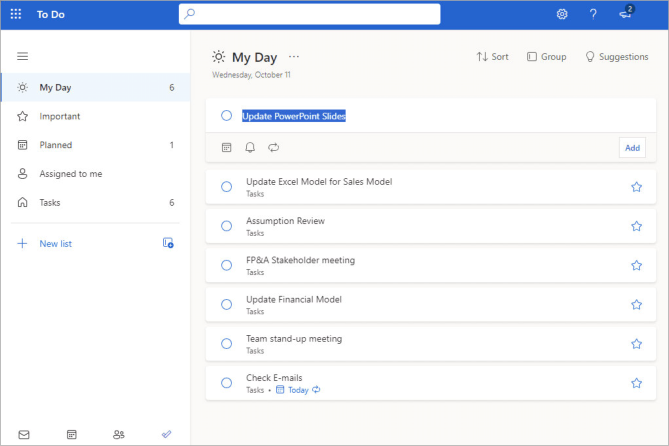Open the Help question mark icon
669x446 pixels.
coord(593,14)
